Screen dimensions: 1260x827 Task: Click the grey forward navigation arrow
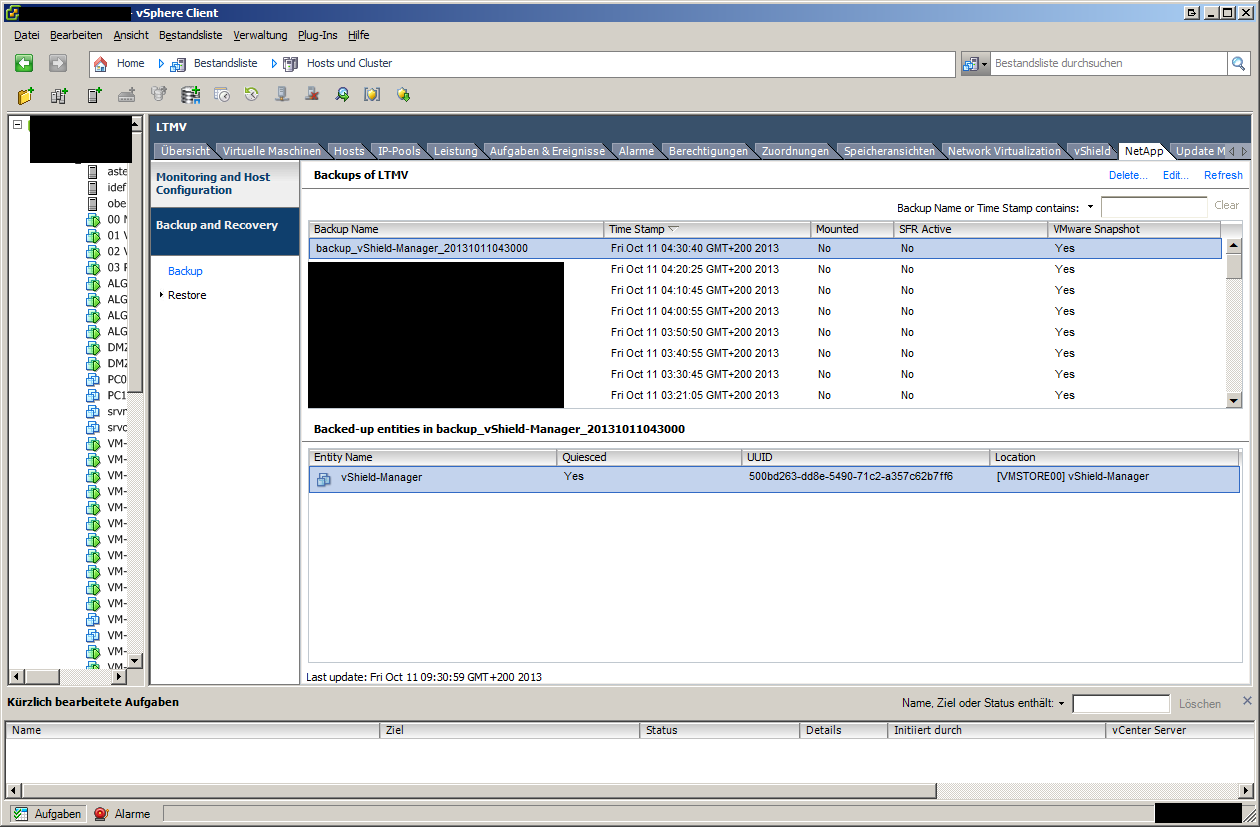point(58,63)
